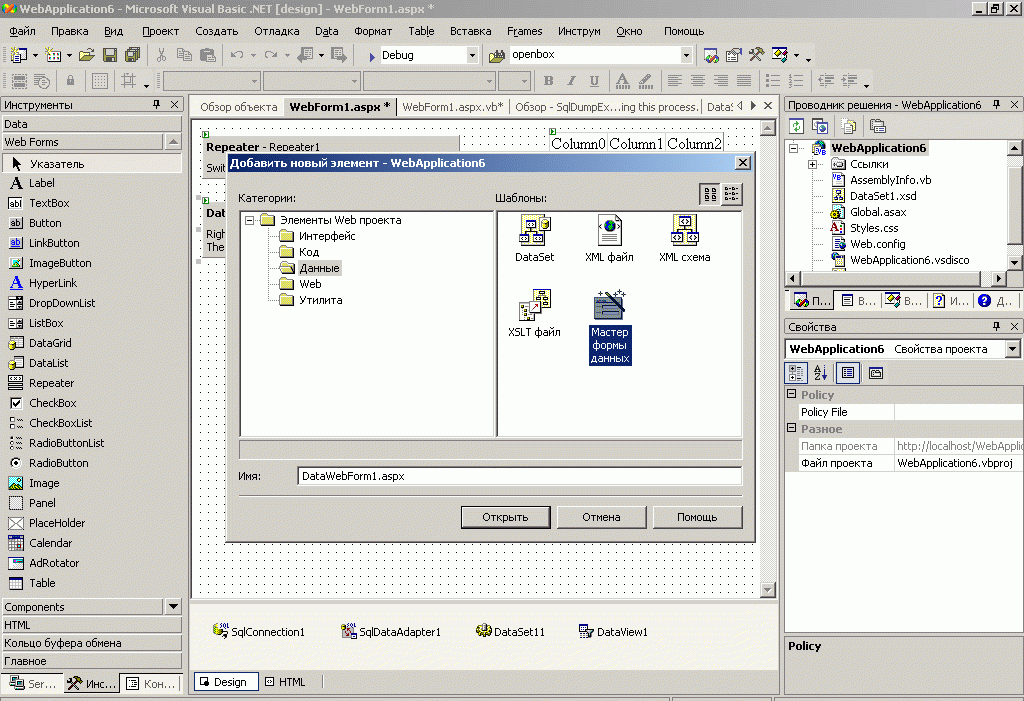Click the Отмена button
The height and width of the screenshot is (701, 1024).
point(601,517)
